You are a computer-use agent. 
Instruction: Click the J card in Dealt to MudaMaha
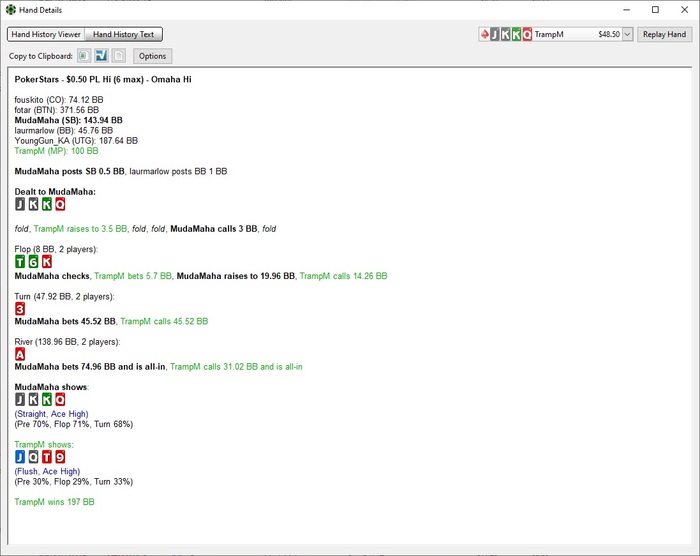20,204
